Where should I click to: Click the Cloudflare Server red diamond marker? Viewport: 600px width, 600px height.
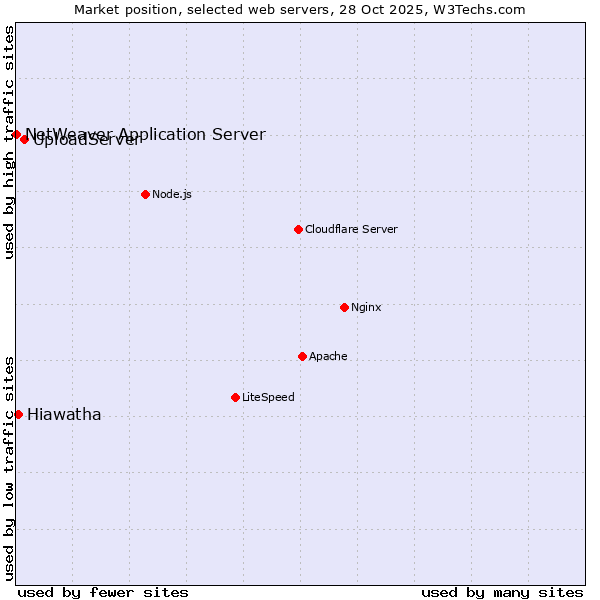[298, 229]
